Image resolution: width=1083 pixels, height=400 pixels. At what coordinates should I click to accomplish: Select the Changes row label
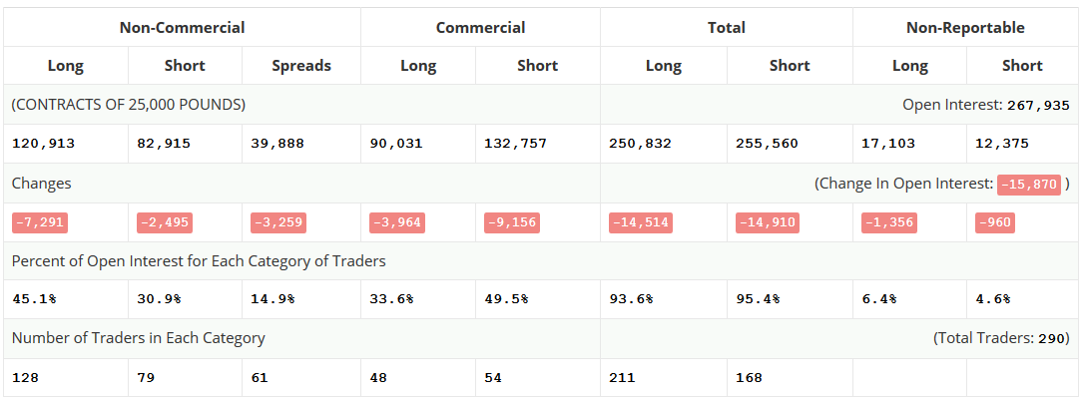[41, 184]
